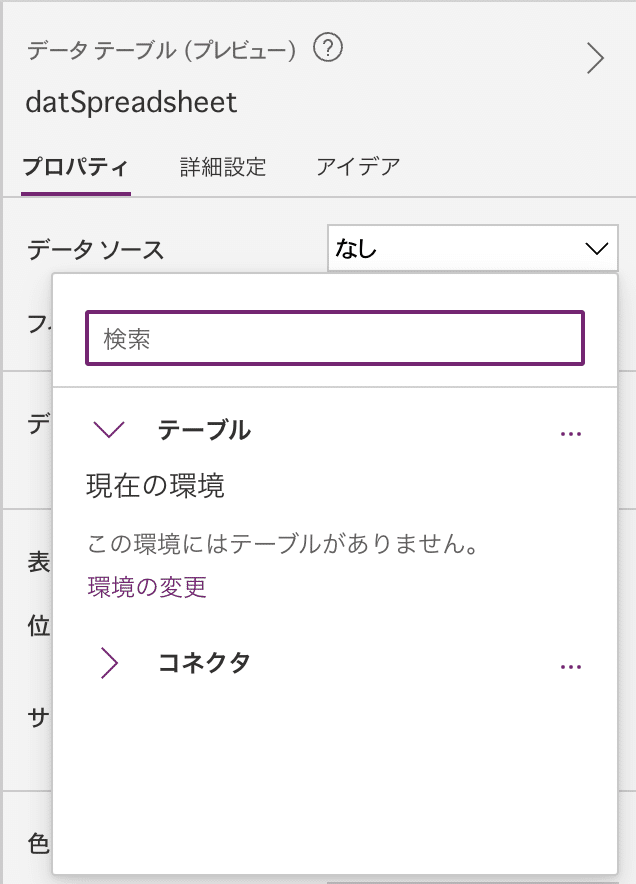This screenshot has width=636, height=884.
Task: Click the 現在の環境 heading
Action: click(156, 487)
